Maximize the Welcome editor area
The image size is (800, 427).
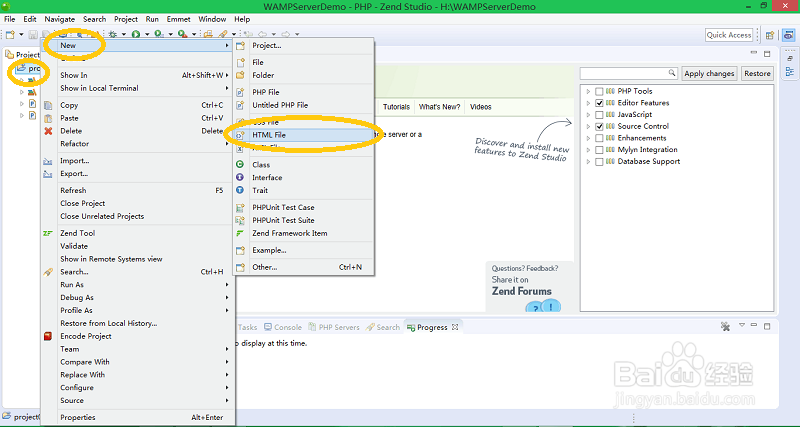pos(767,54)
